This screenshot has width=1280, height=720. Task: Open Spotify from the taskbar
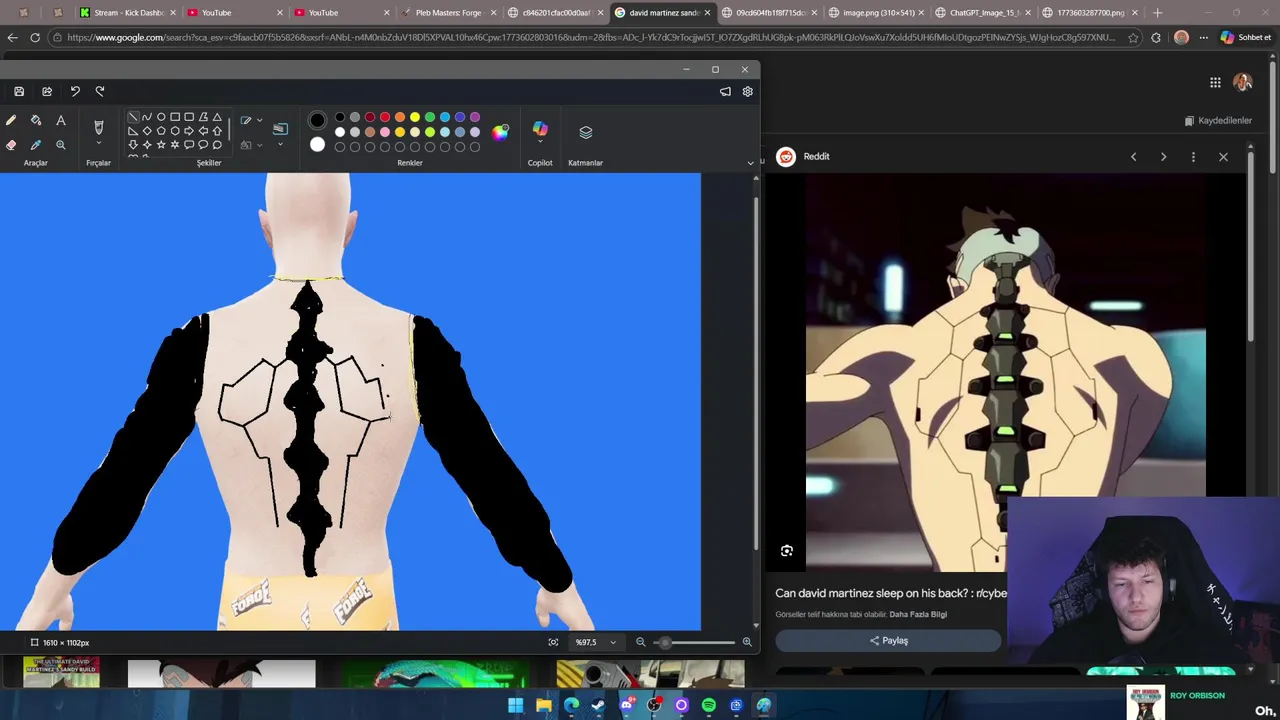point(709,705)
